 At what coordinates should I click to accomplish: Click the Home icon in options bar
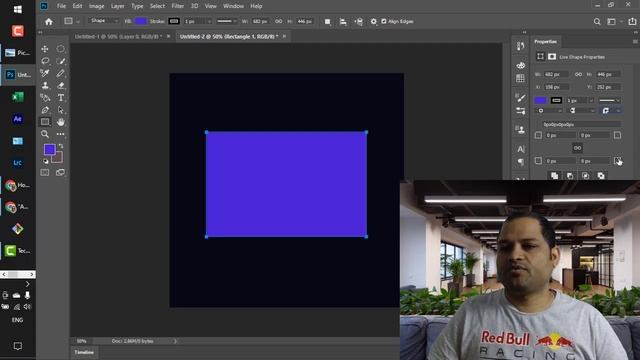click(x=49, y=22)
